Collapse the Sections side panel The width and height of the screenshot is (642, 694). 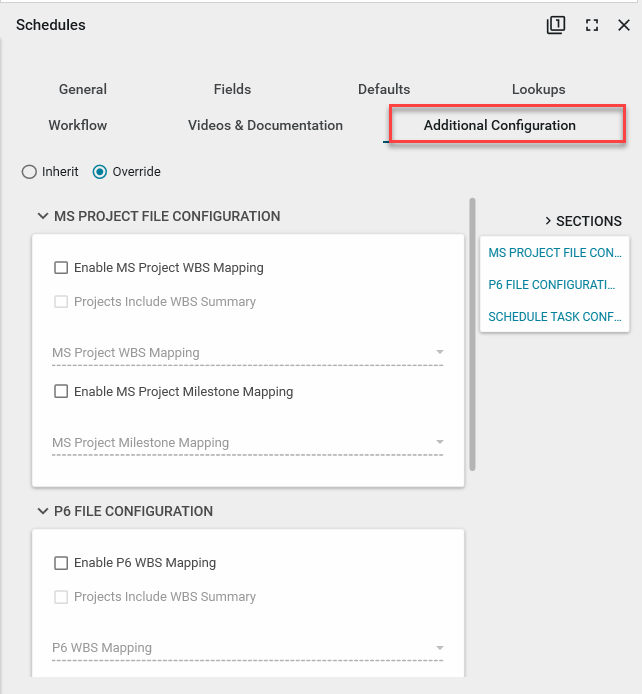(548, 221)
